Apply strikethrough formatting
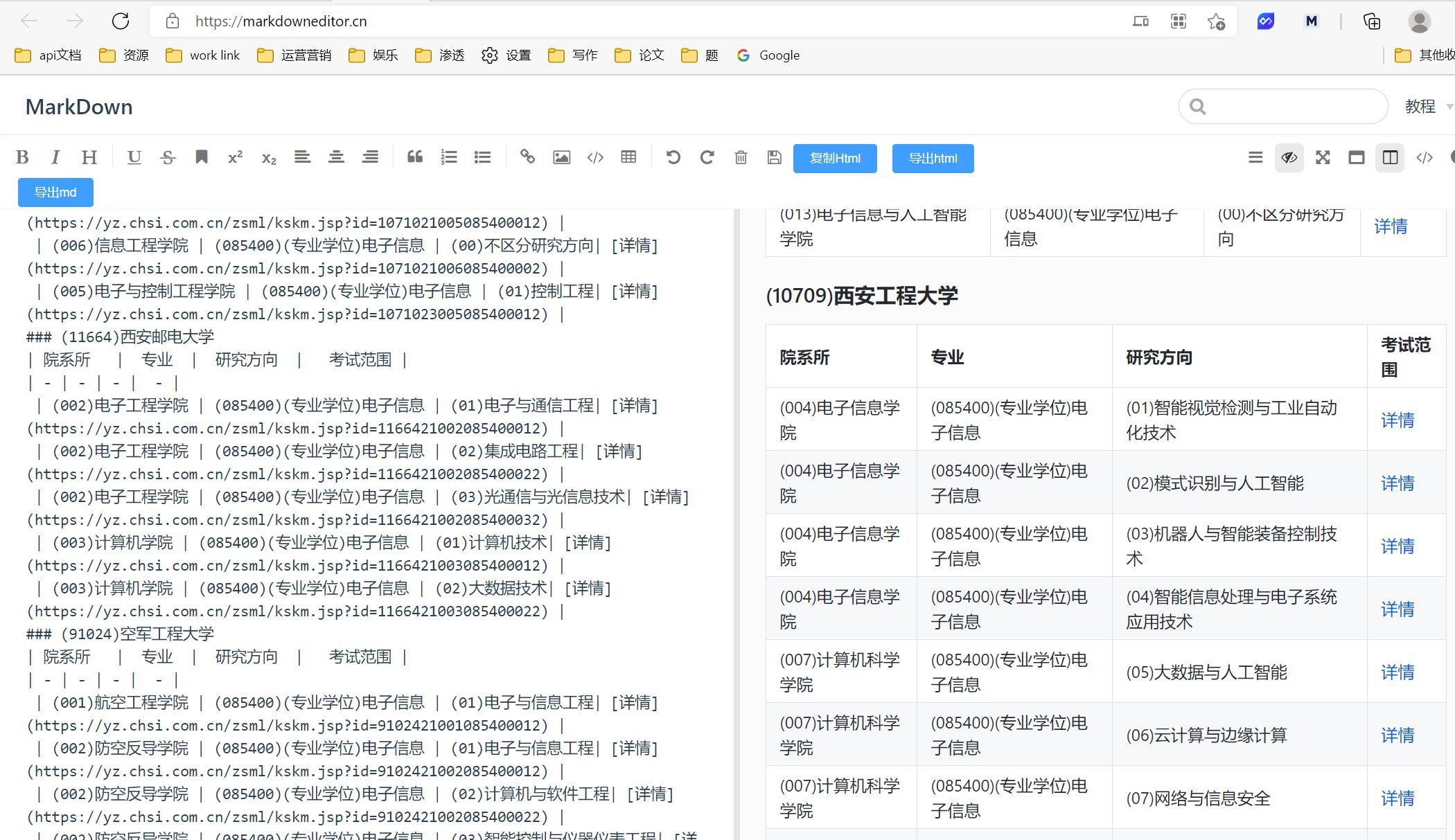Image resolution: width=1455 pixels, height=840 pixels. click(x=168, y=157)
